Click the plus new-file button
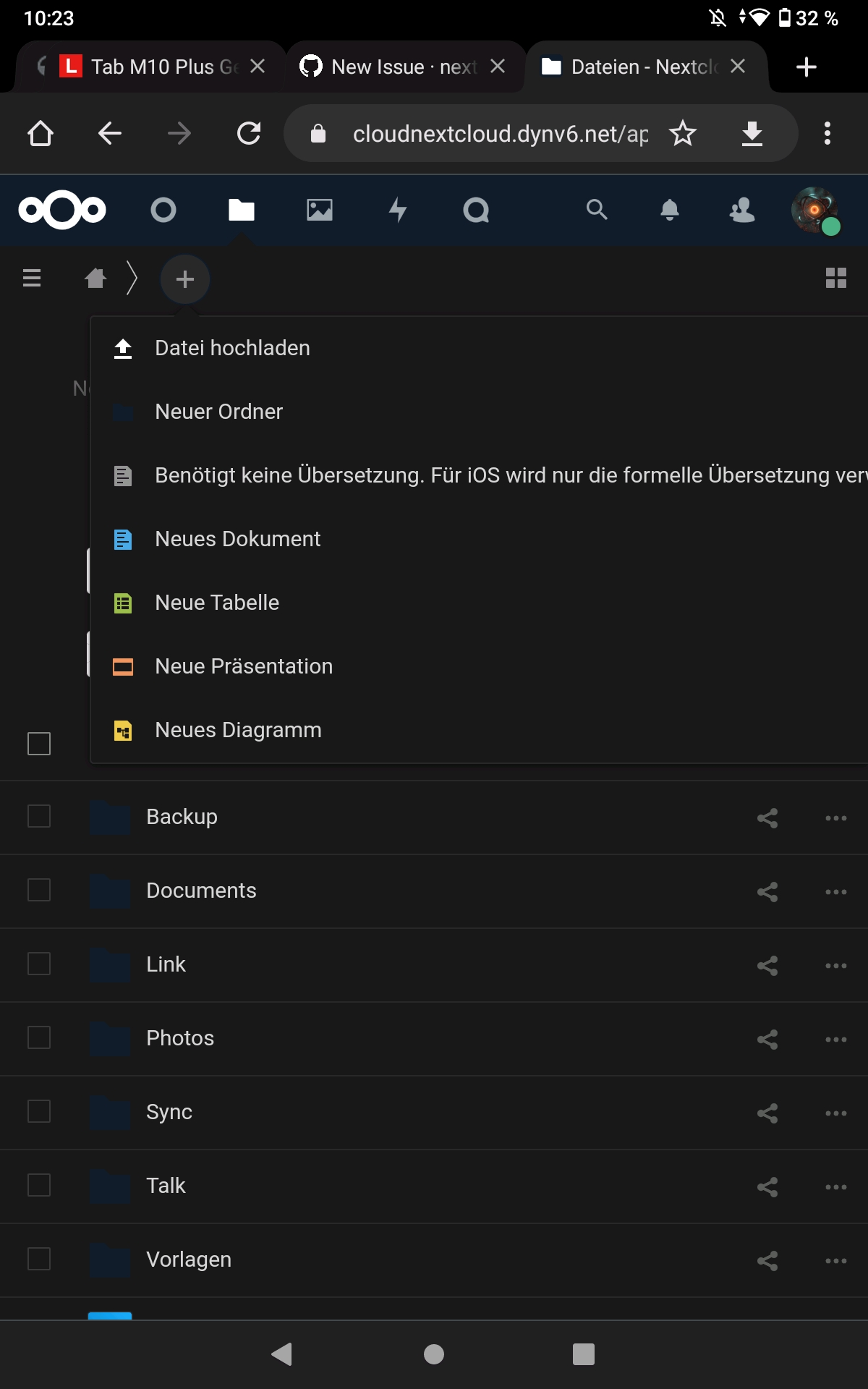868x1389 pixels. pyautogui.click(x=185, y=279)
